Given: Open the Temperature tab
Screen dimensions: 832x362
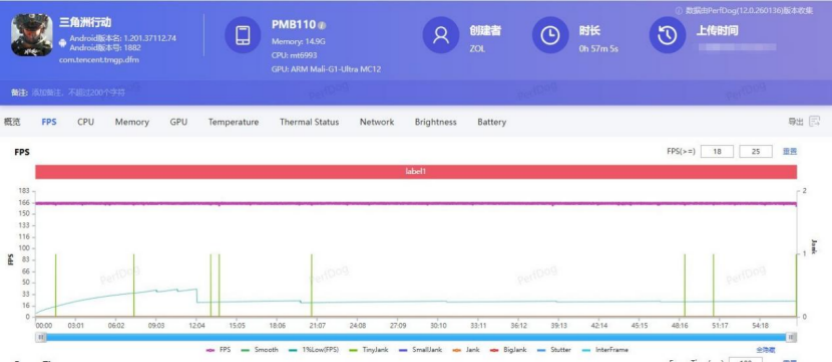Looking at the screenshot, I should [x=233, y=122].
